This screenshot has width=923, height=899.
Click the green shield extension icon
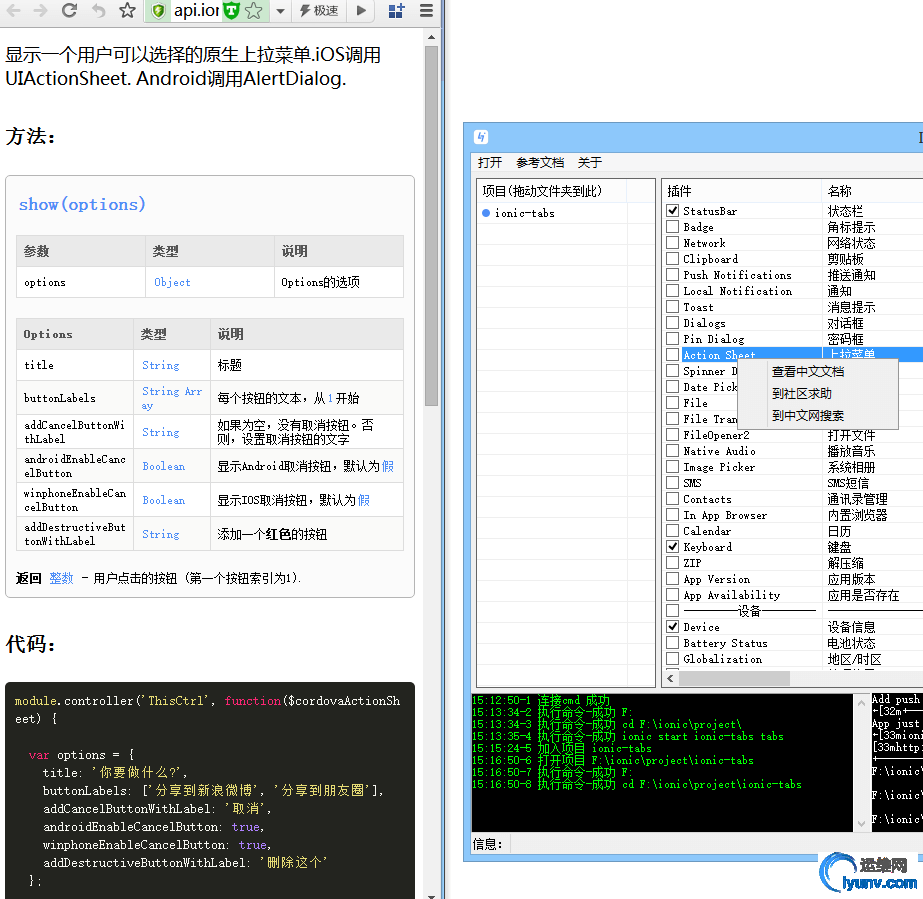[159, 11]
